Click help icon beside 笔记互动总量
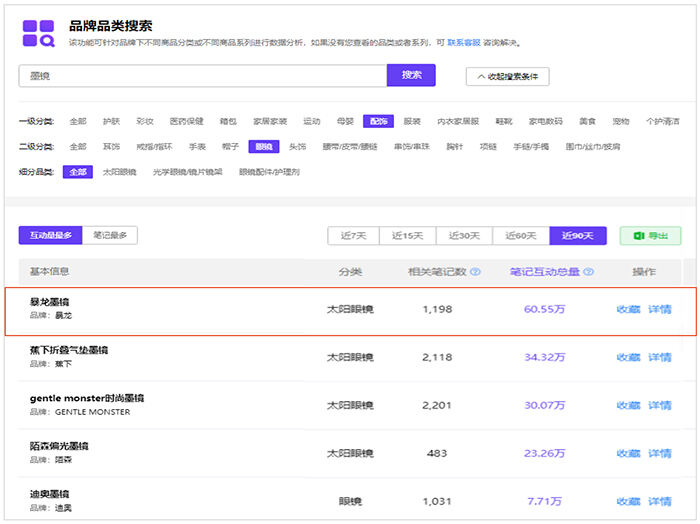This screenshot has width=700, height=524. pyautogui.click(x=588, y=272)
